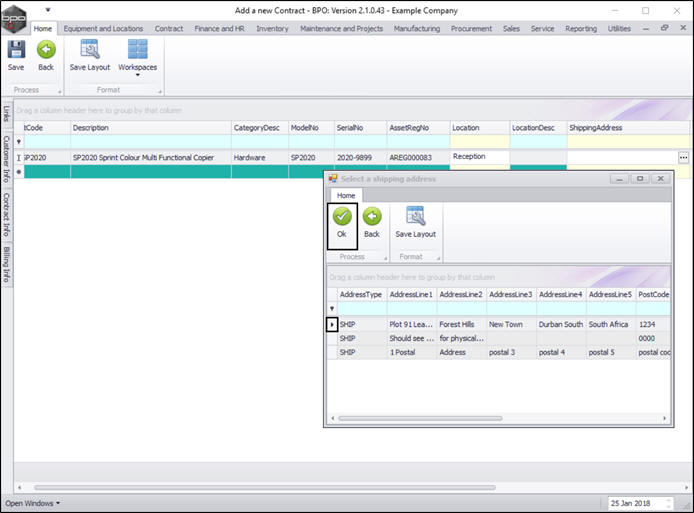694x513 pixels.
Task: Sort by SerialNo column header
Action: [360, 127]
